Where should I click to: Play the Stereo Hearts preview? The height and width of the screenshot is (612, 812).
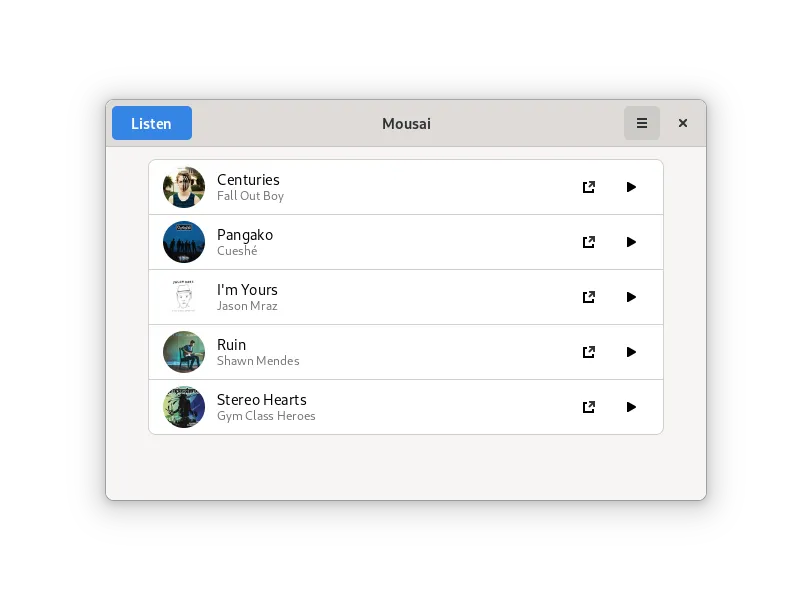pos(631,407)
